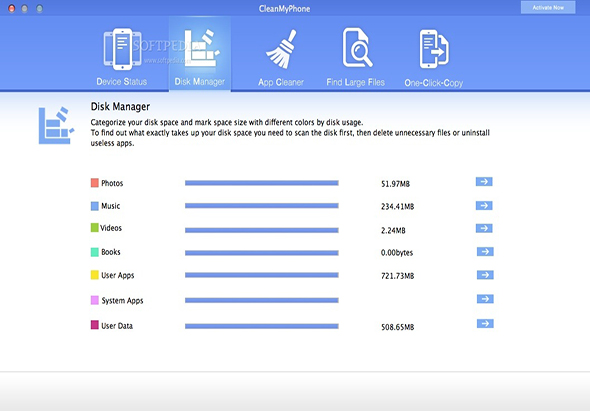Minimize the CleanMyPhone window

coord(24,8)
